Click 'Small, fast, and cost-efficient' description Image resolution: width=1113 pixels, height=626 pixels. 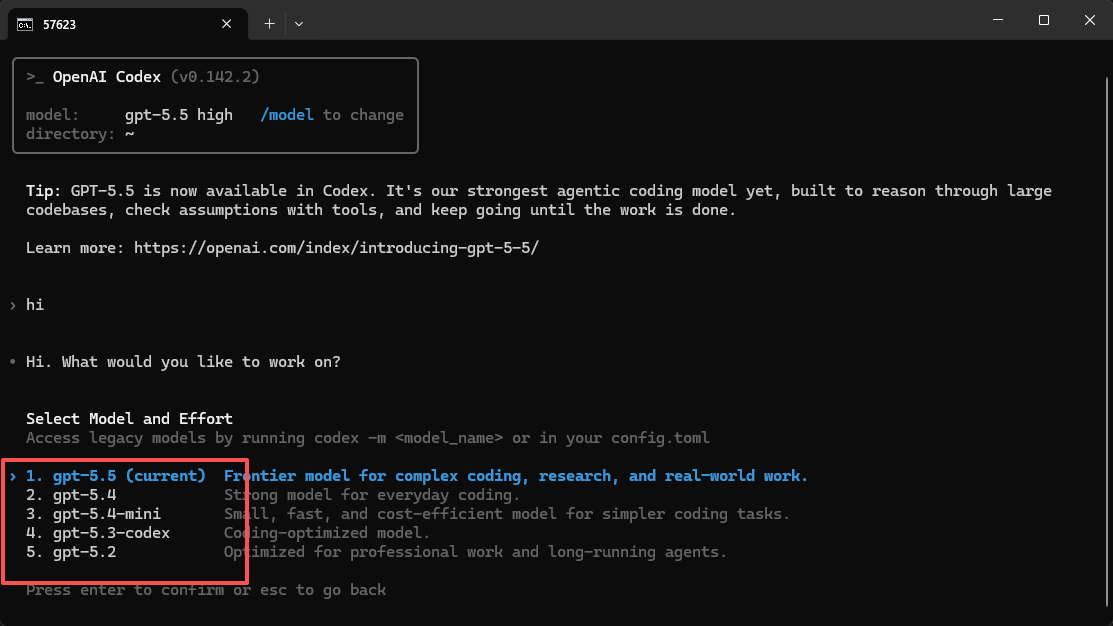click(x=507, y=514)
